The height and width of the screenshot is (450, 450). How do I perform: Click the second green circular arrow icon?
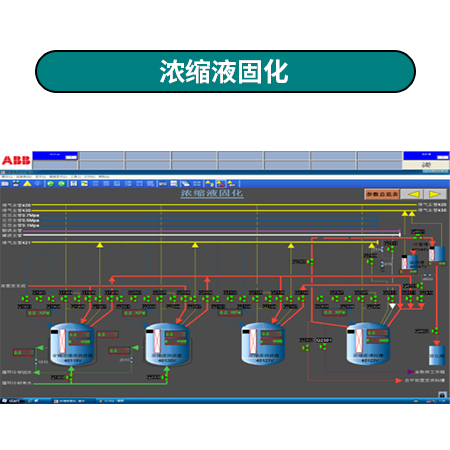[x=62, y=184]
